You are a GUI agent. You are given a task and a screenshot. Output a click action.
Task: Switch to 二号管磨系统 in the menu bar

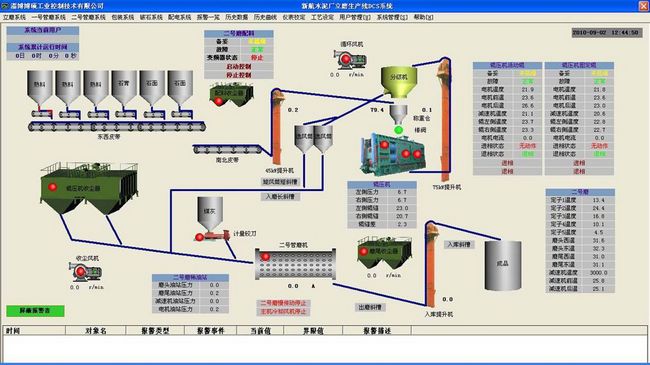coord(88,17)
